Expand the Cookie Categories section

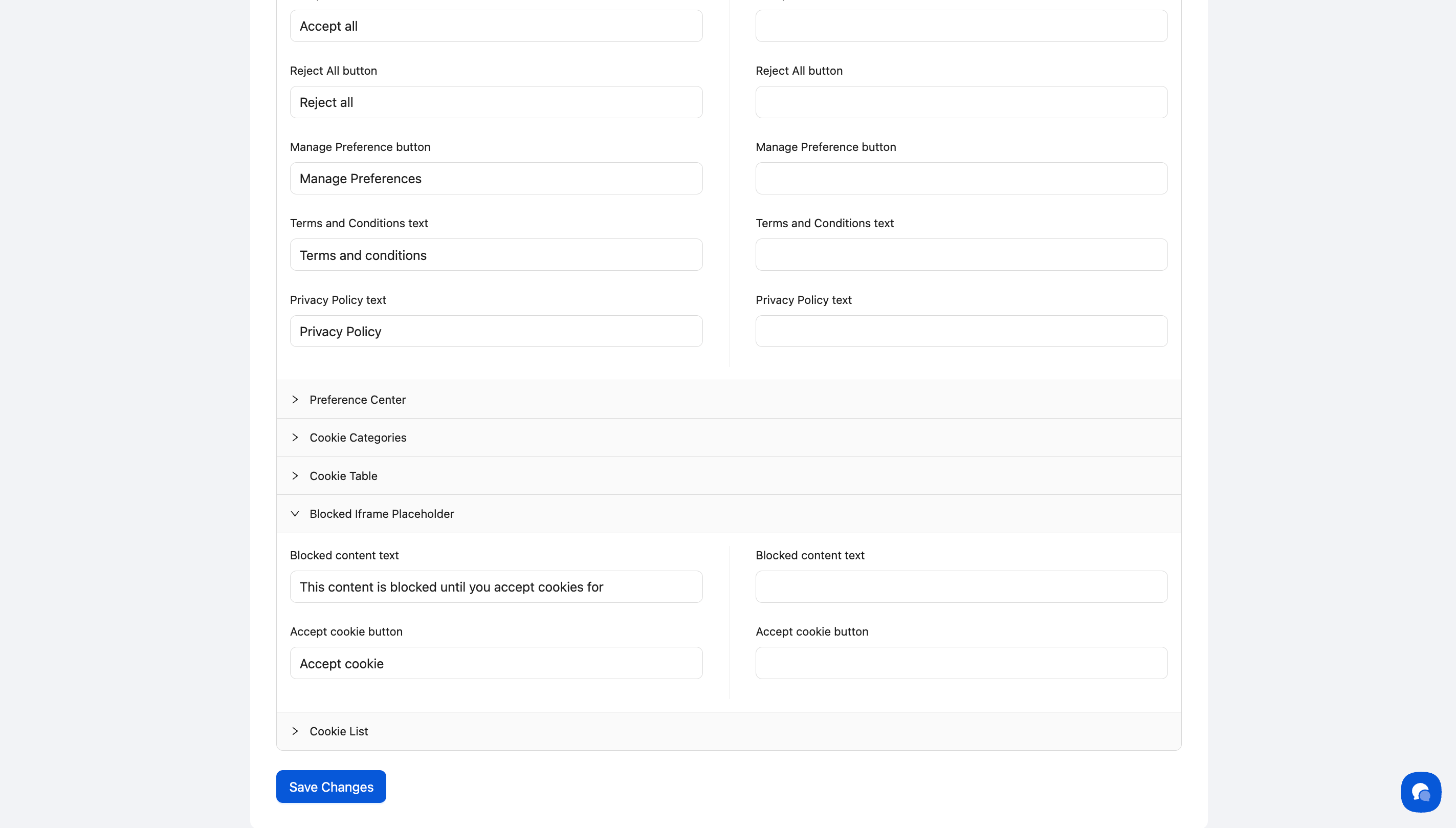tap(357, 438)
